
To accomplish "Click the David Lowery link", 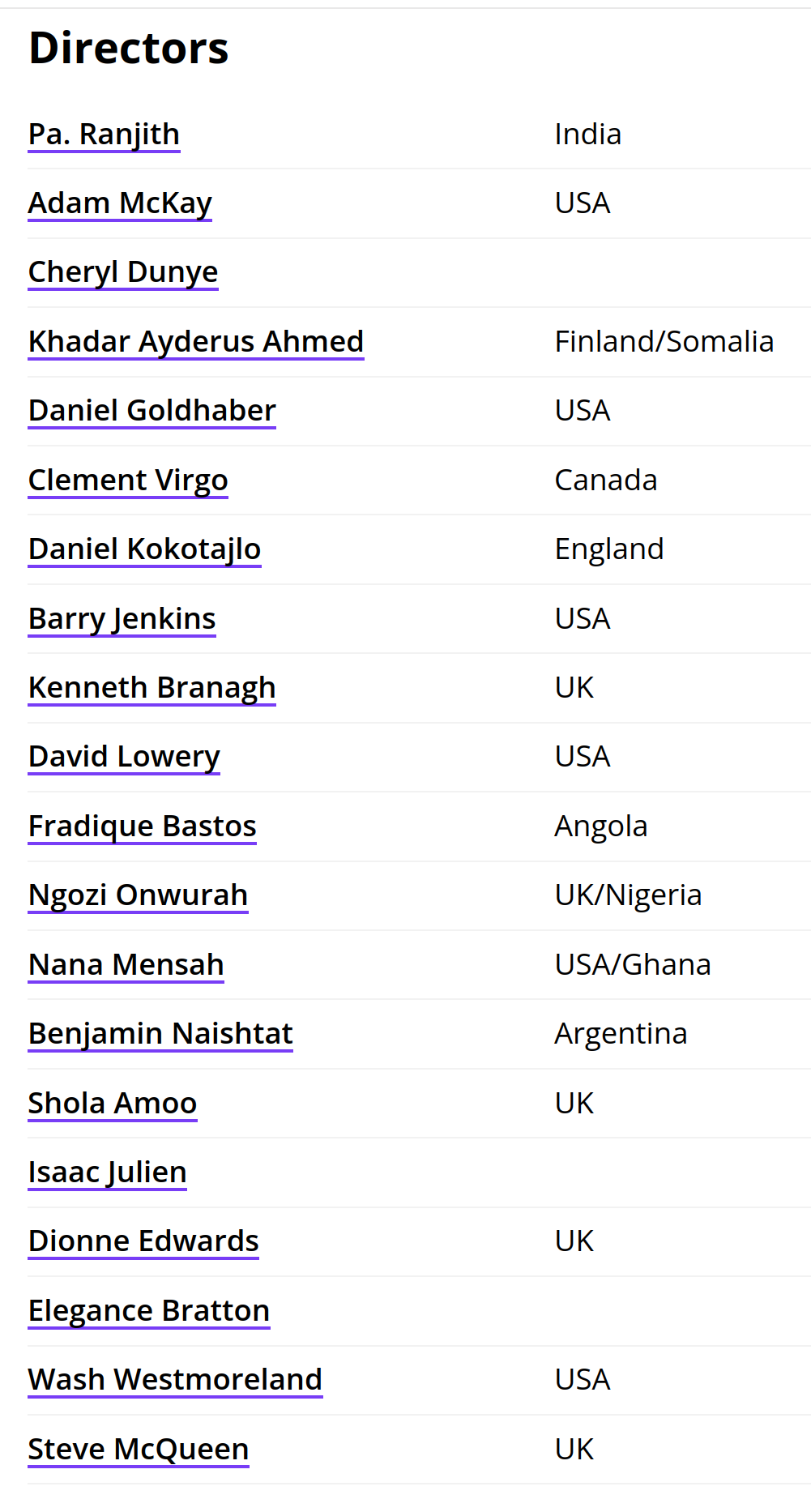I will coord(124,757).
